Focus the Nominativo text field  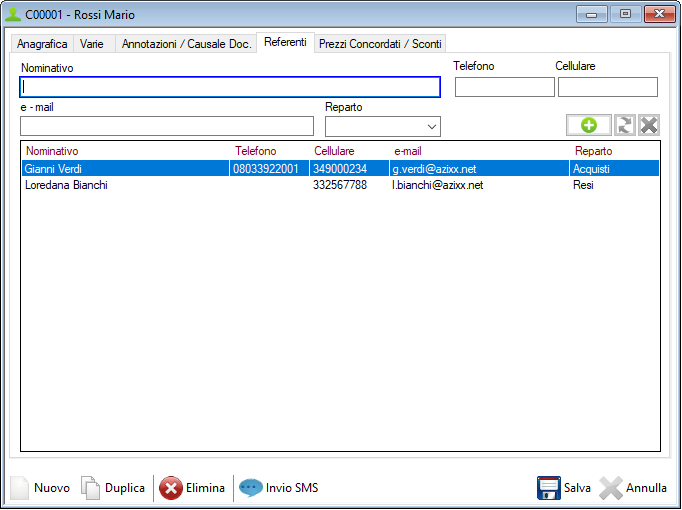pos(230,87)
